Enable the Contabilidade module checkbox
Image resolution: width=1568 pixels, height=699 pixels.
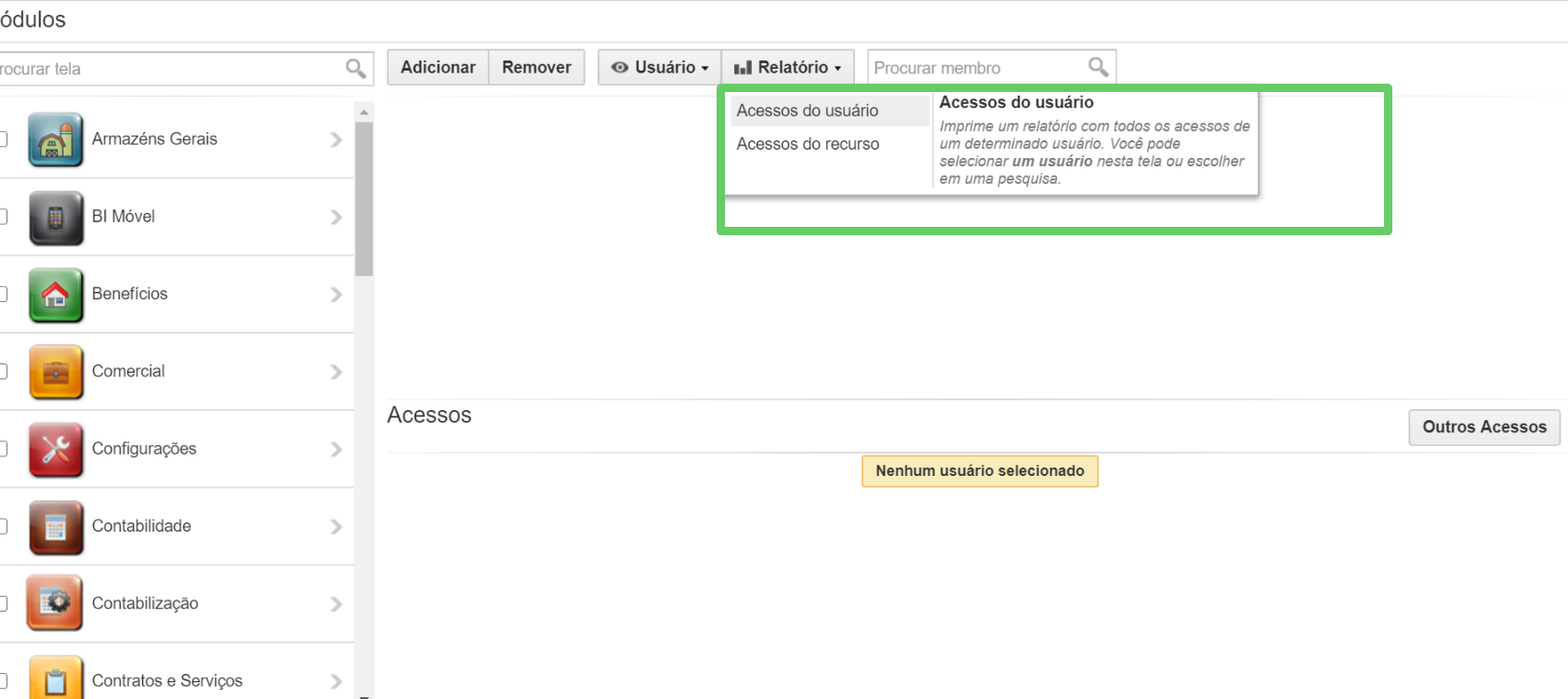point(3,527)
